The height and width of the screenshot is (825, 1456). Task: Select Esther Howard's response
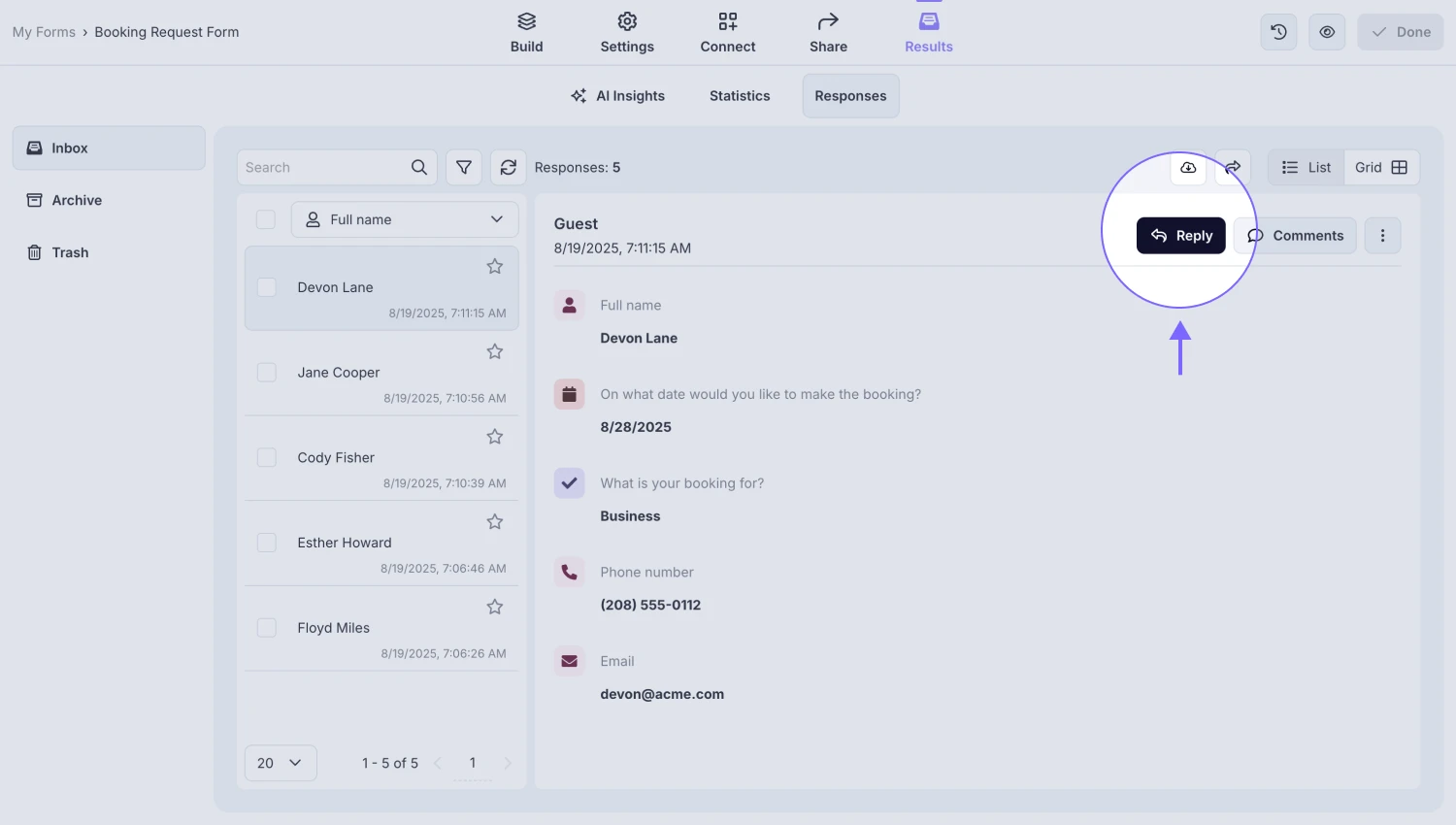[x=345, y=542]
